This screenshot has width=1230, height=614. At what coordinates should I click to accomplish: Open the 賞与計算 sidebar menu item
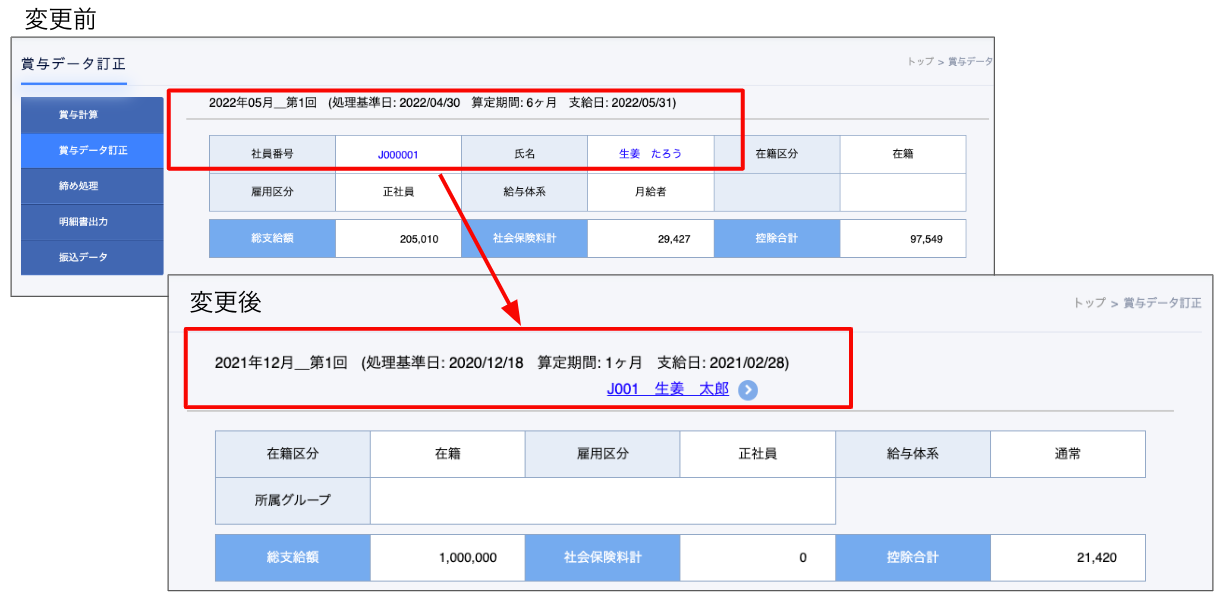[x=92, y=115]
